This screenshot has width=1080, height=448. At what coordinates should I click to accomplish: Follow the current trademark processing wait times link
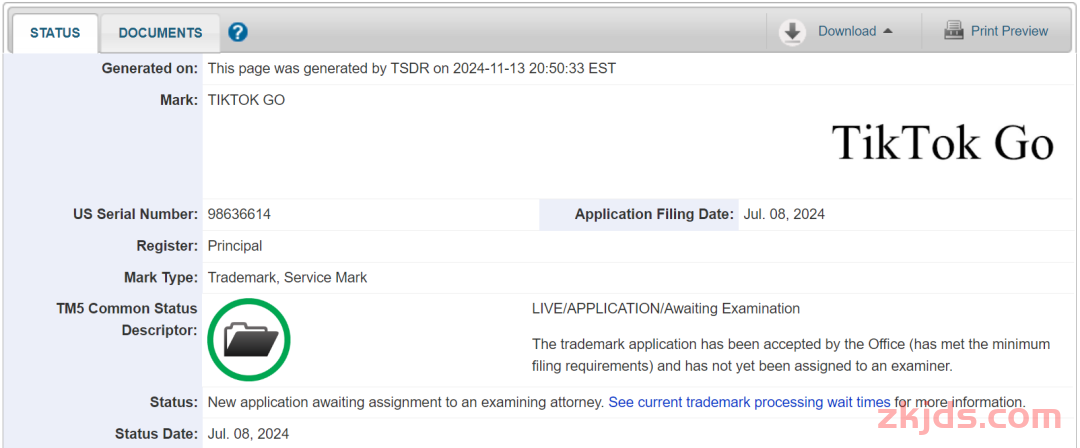[x=749, y=402]
